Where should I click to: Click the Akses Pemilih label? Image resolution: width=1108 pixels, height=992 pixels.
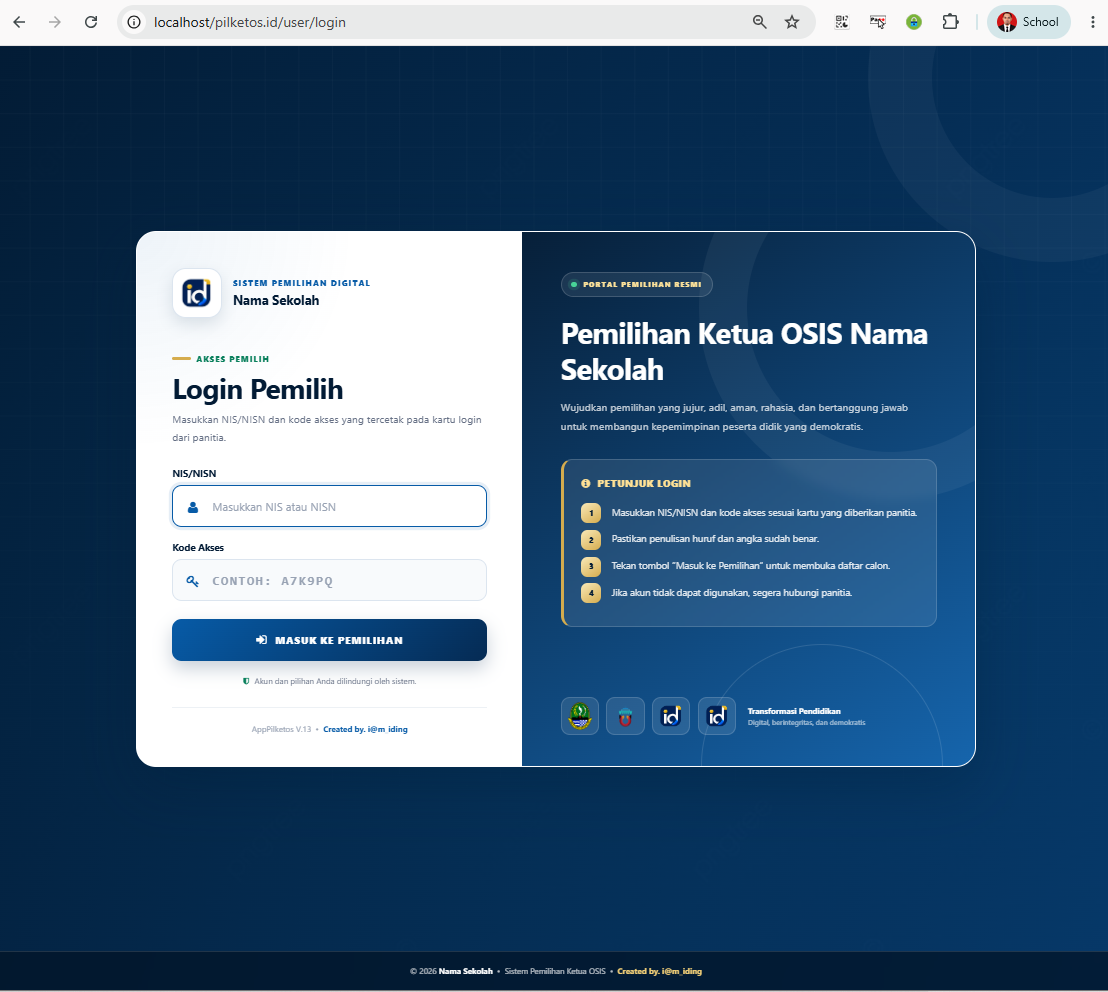232,359
